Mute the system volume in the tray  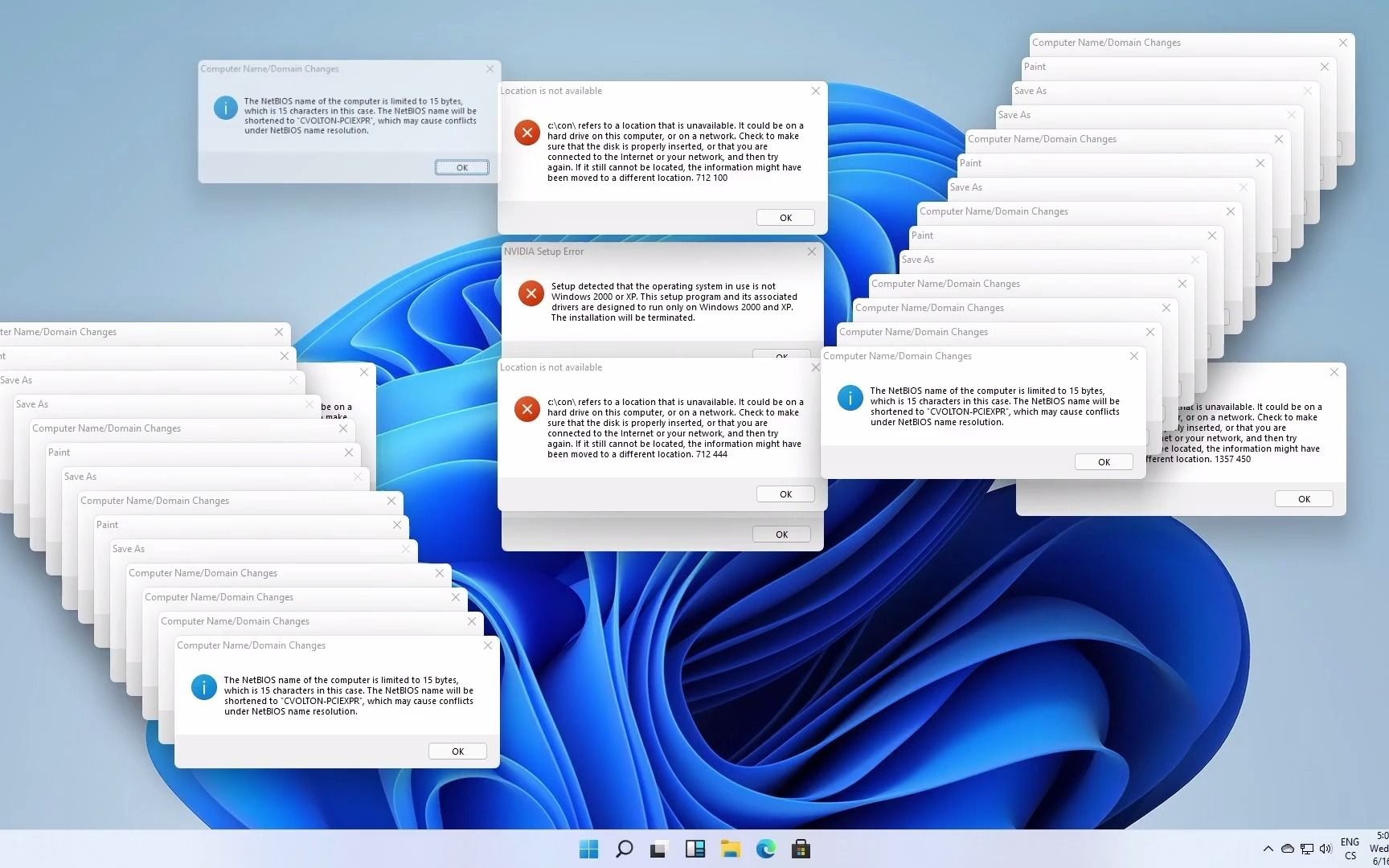(x=1325, y=849)
